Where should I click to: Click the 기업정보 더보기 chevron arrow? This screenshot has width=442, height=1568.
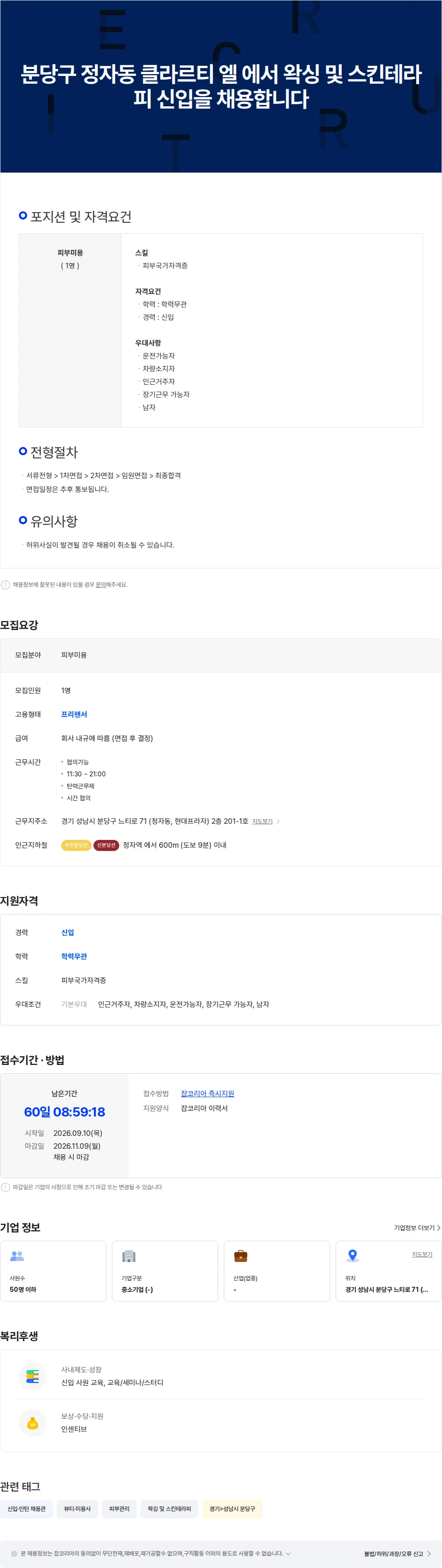click(438, 1228)
